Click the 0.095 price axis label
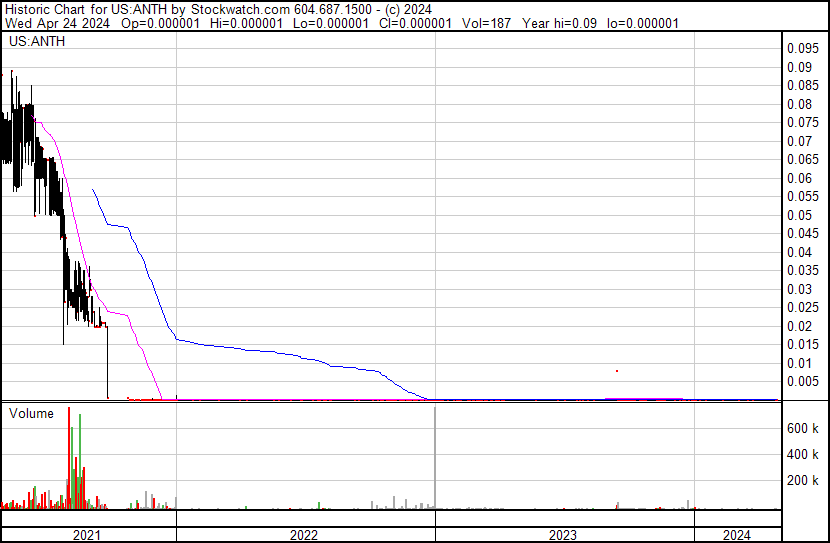The height and width of the screenshot is (543, 830). pos(803,49)
